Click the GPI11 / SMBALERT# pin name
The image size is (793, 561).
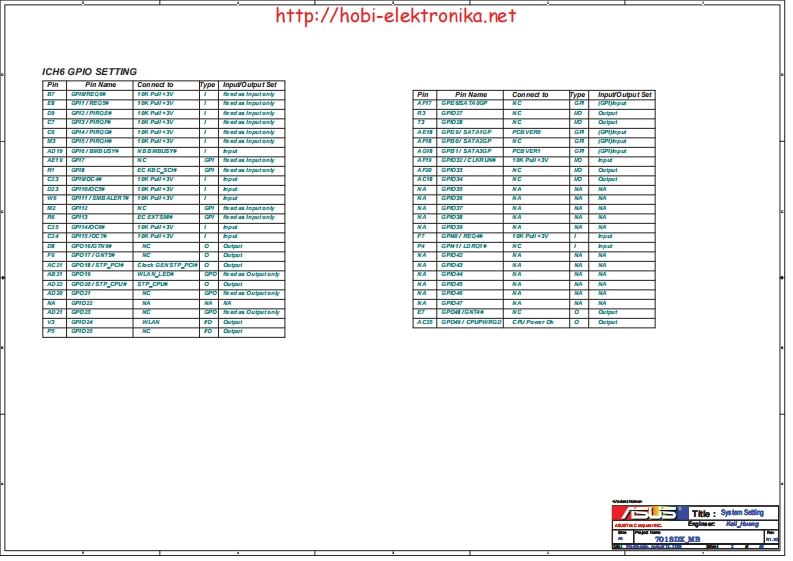coord(100,198)
